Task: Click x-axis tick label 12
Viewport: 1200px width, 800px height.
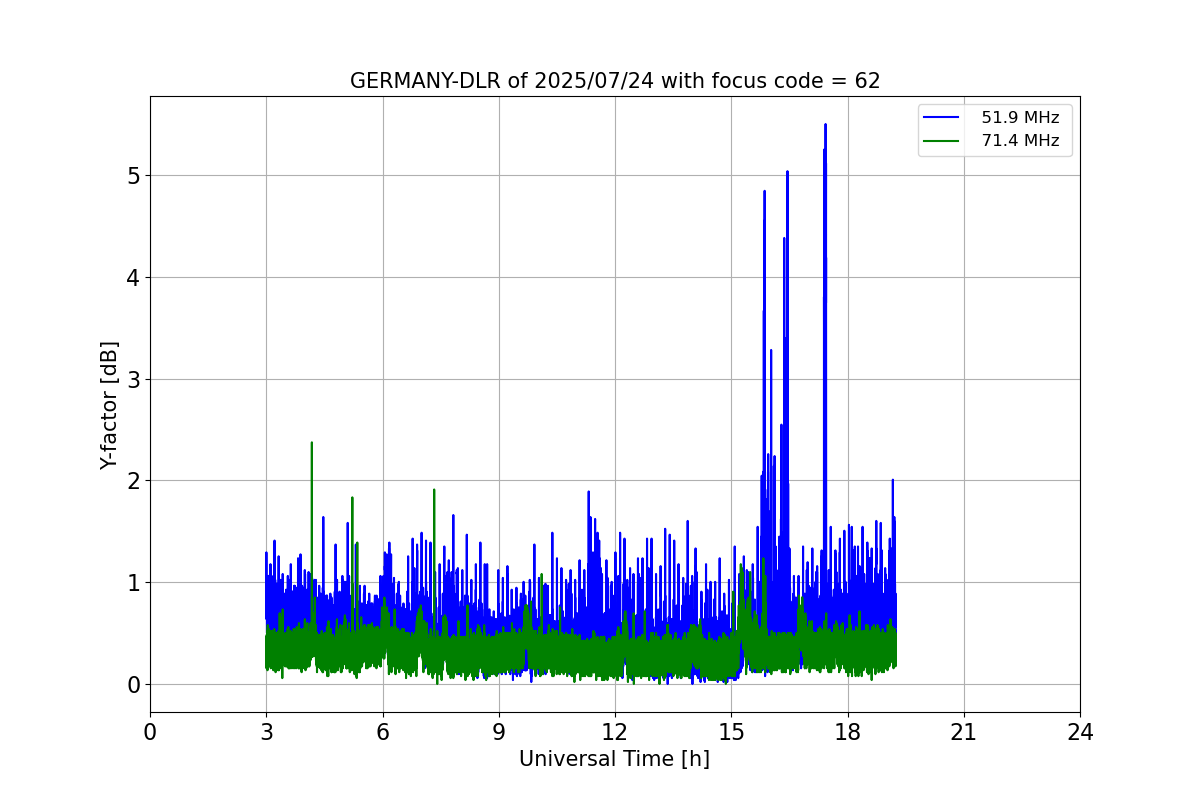Action: [x=615, y=732]
